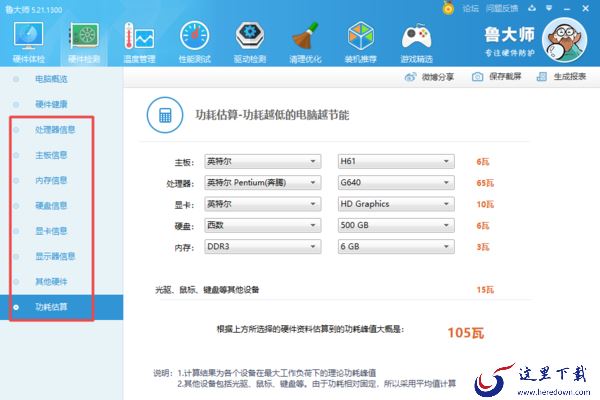Open 论坛 link in title bar
Screen dimensions: 600x400
tap(470, 8)
